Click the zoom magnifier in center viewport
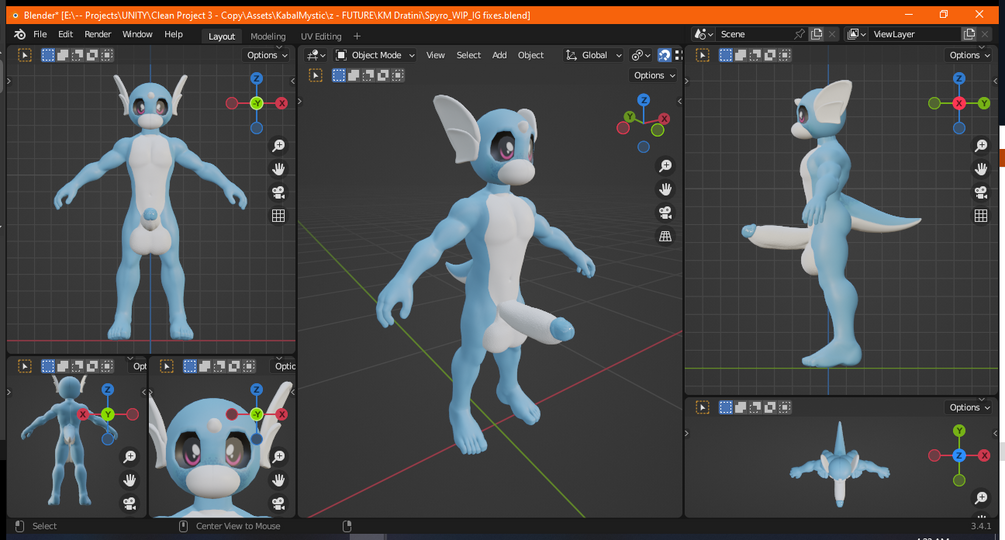The image size is (1005, 540). tap(665, 166)
